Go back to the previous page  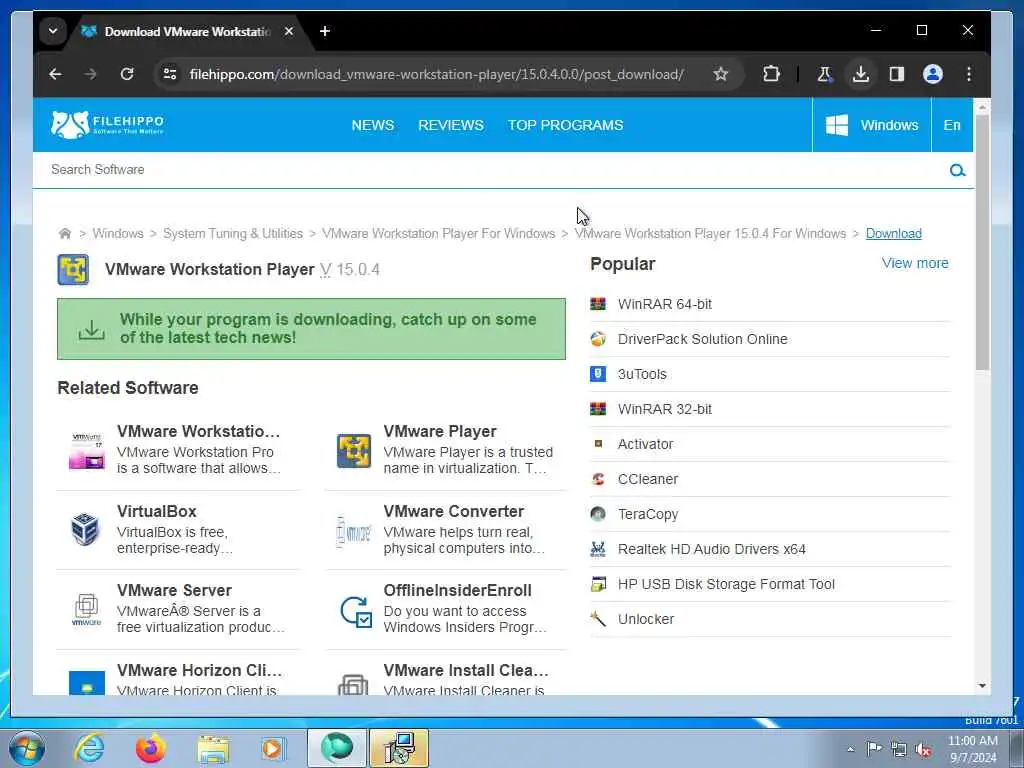[x=56, y=74]
